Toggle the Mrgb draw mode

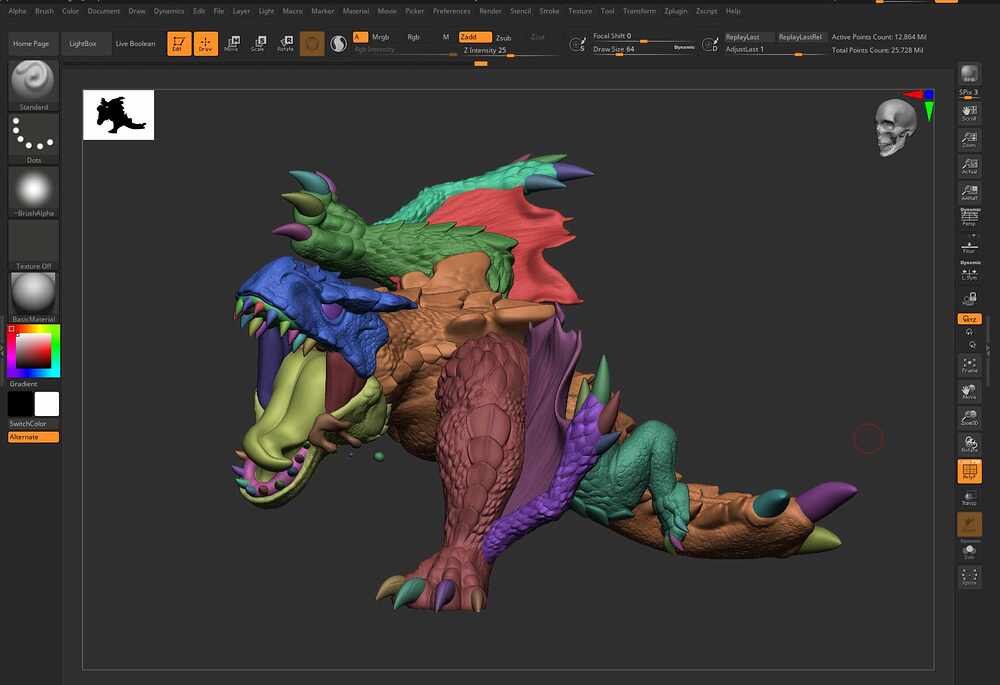coord(381,37)
